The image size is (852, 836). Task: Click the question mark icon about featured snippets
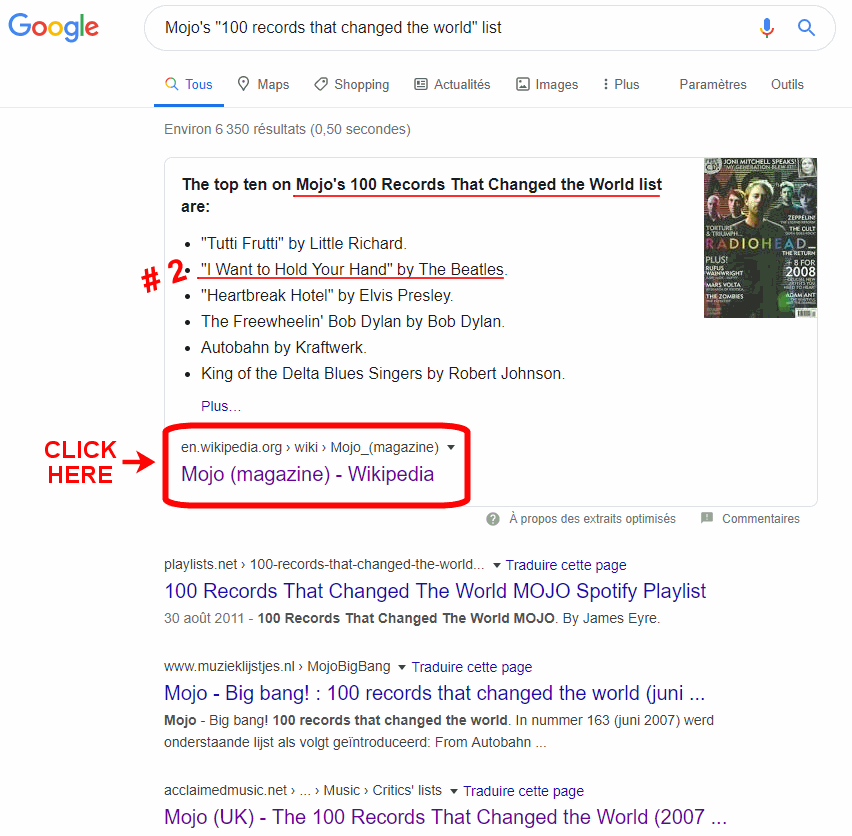(493, 519)
